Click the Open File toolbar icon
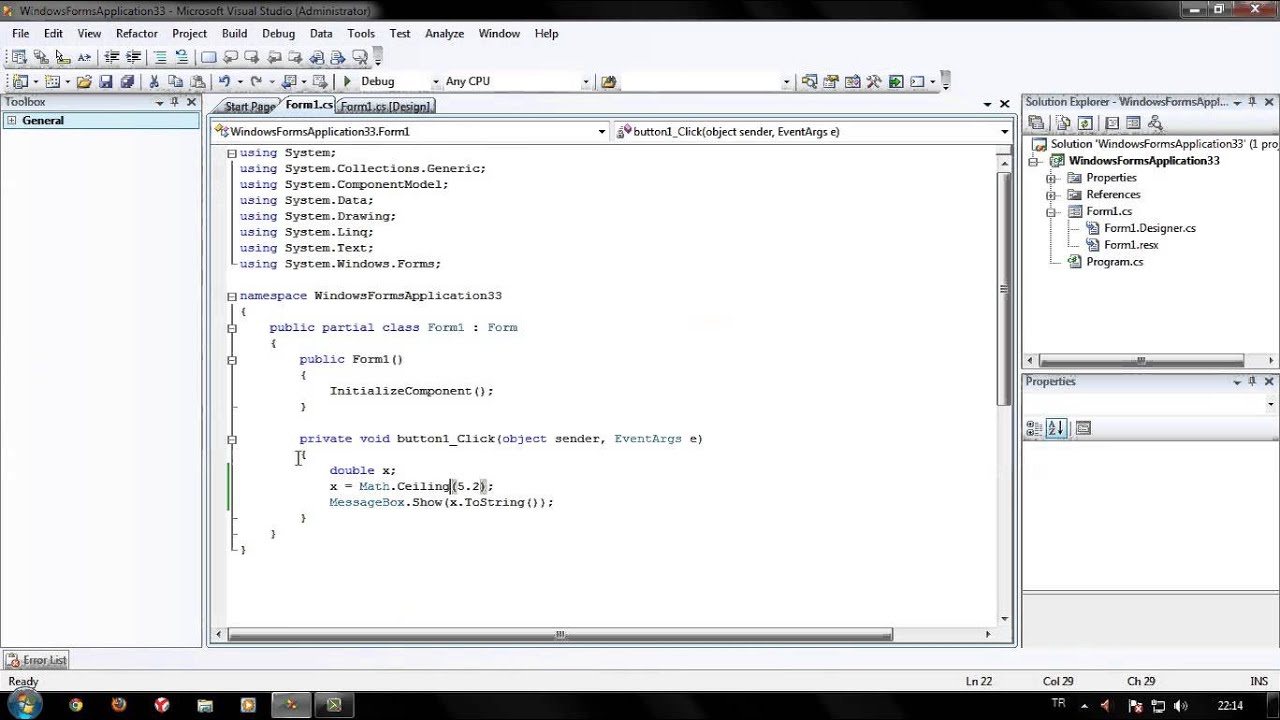Screen dimensions: 1280x720 click(84, 82)
